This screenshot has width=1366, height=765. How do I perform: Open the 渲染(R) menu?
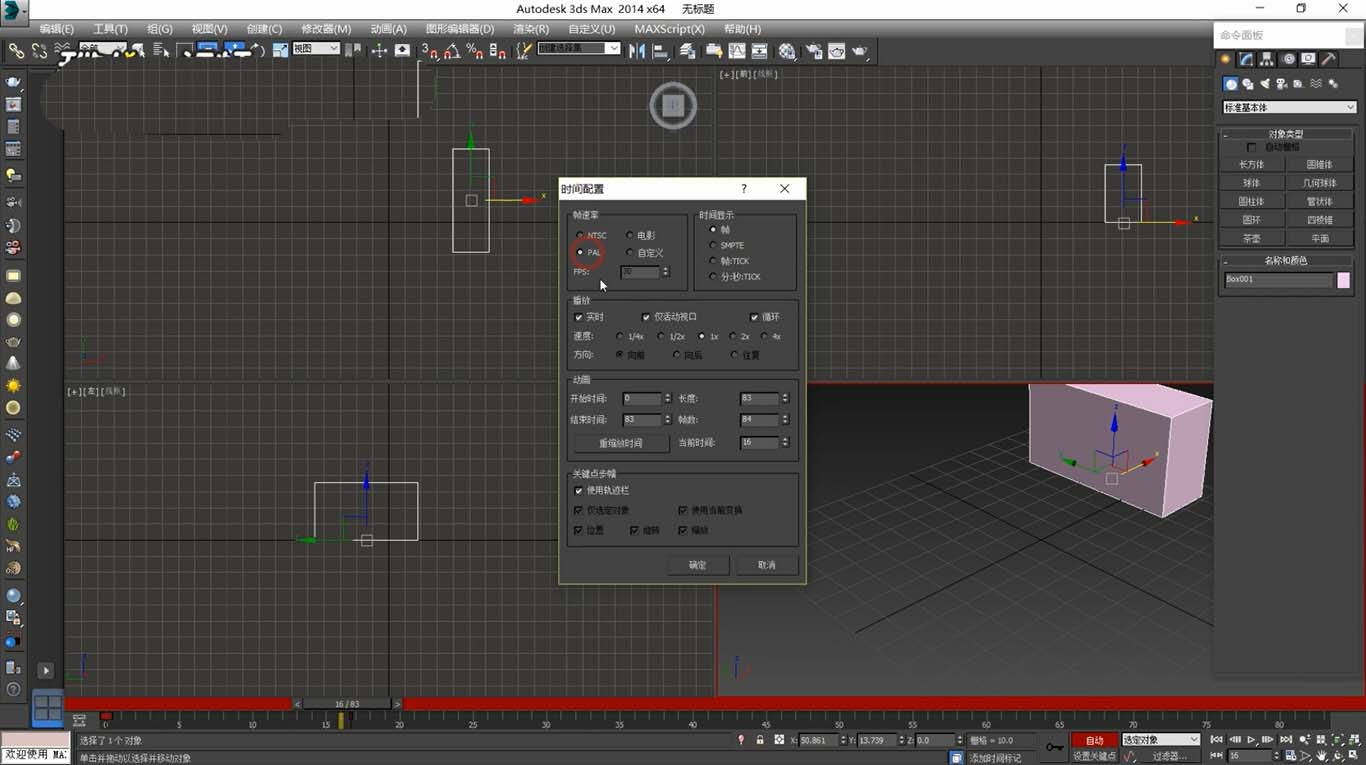tap(530, 29)
